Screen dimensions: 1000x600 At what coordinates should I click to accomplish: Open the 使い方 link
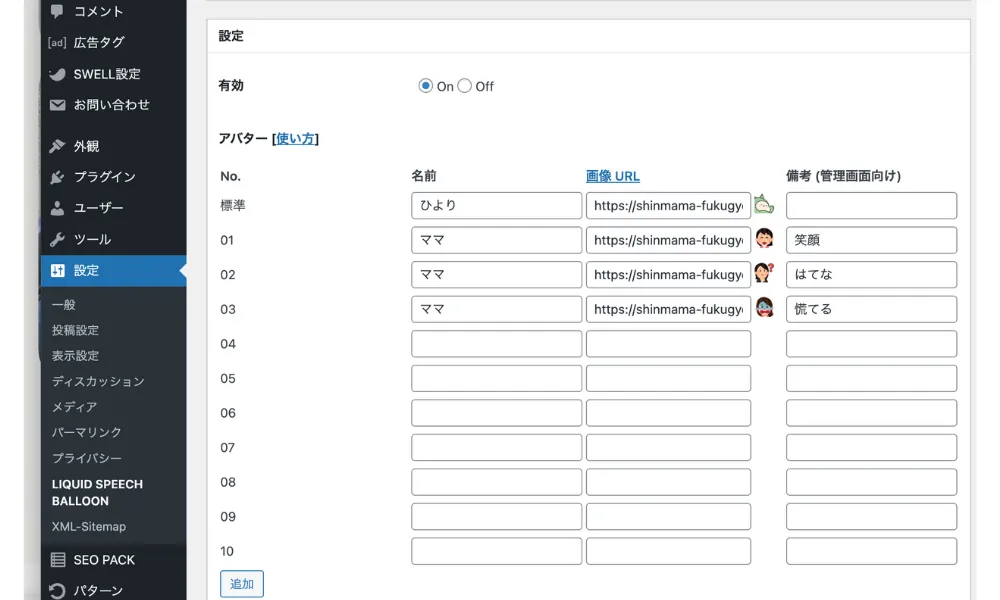point(294,139)
